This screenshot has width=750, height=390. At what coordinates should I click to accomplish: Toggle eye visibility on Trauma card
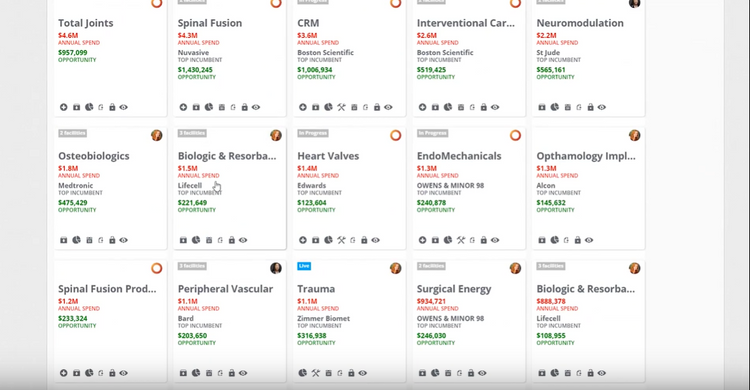363,373
